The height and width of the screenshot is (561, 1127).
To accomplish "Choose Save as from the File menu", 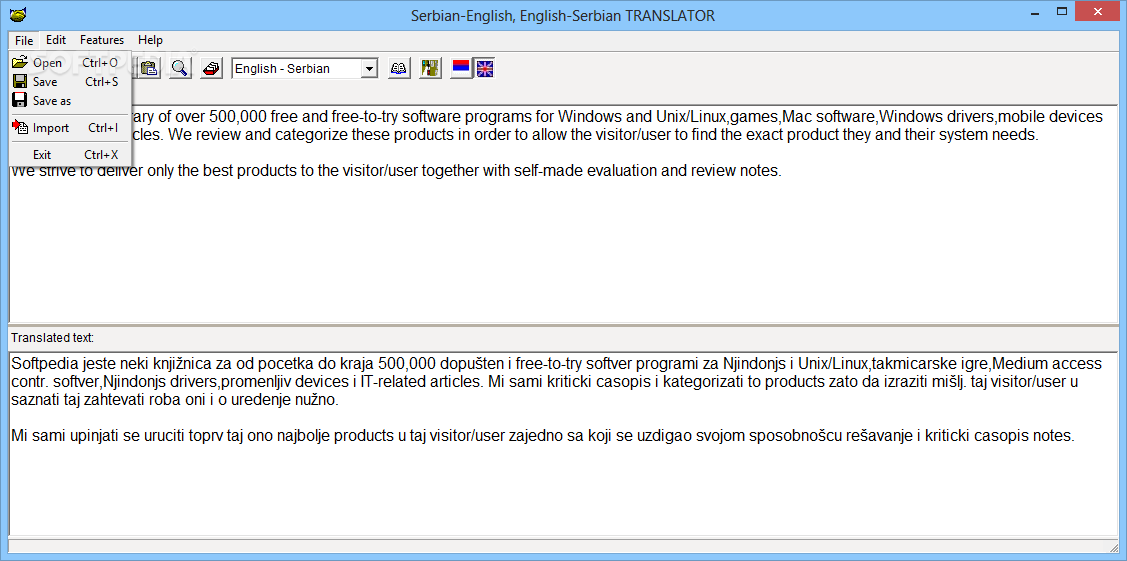I will coord(70,101).
